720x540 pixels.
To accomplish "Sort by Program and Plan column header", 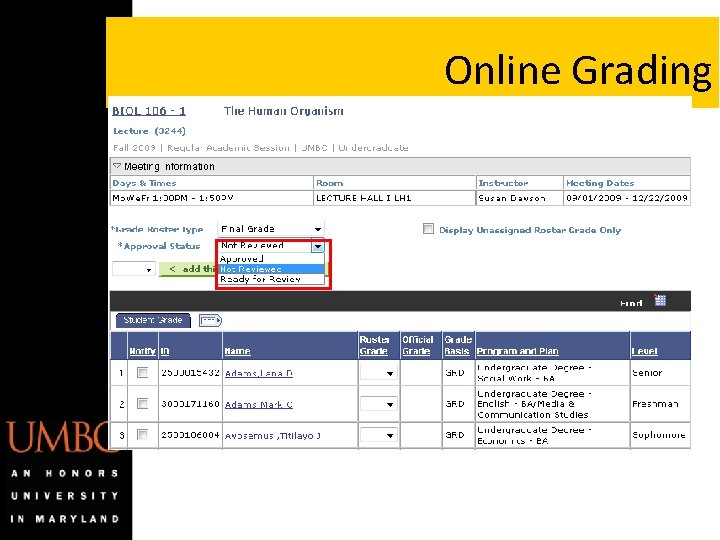I will (x=518, y=351).
